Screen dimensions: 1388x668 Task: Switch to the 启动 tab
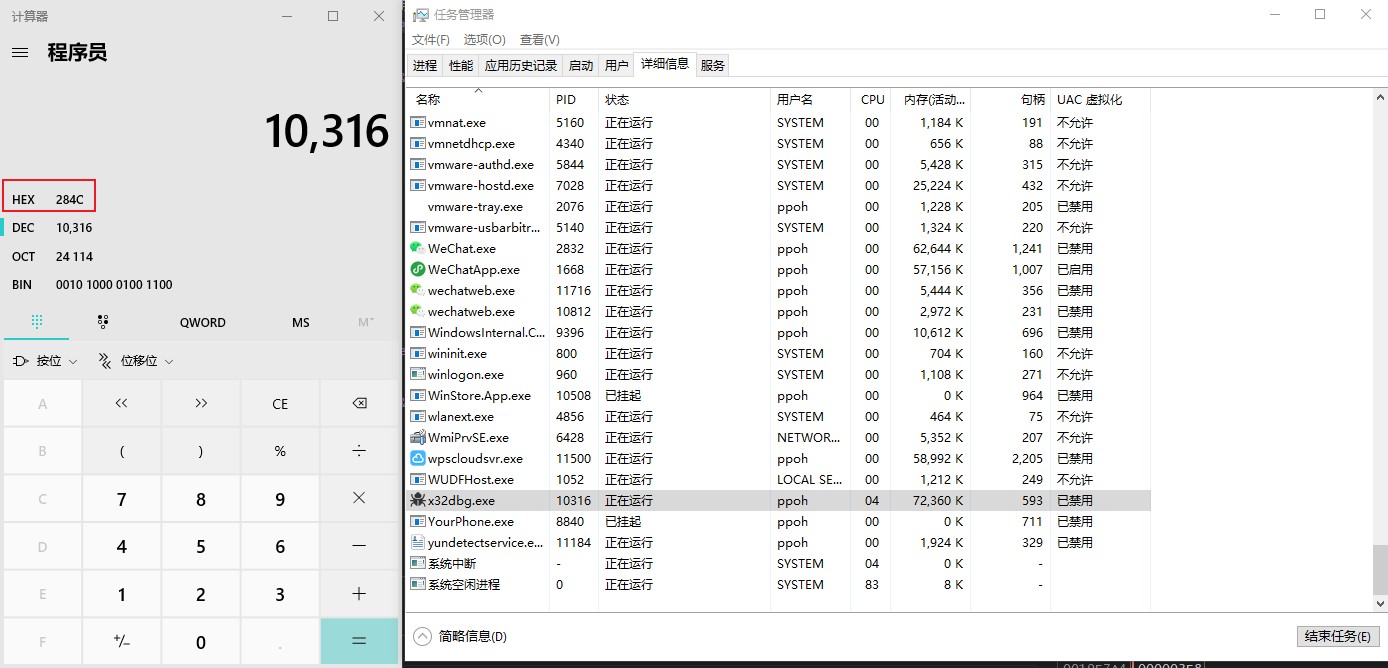coord(581,66)
